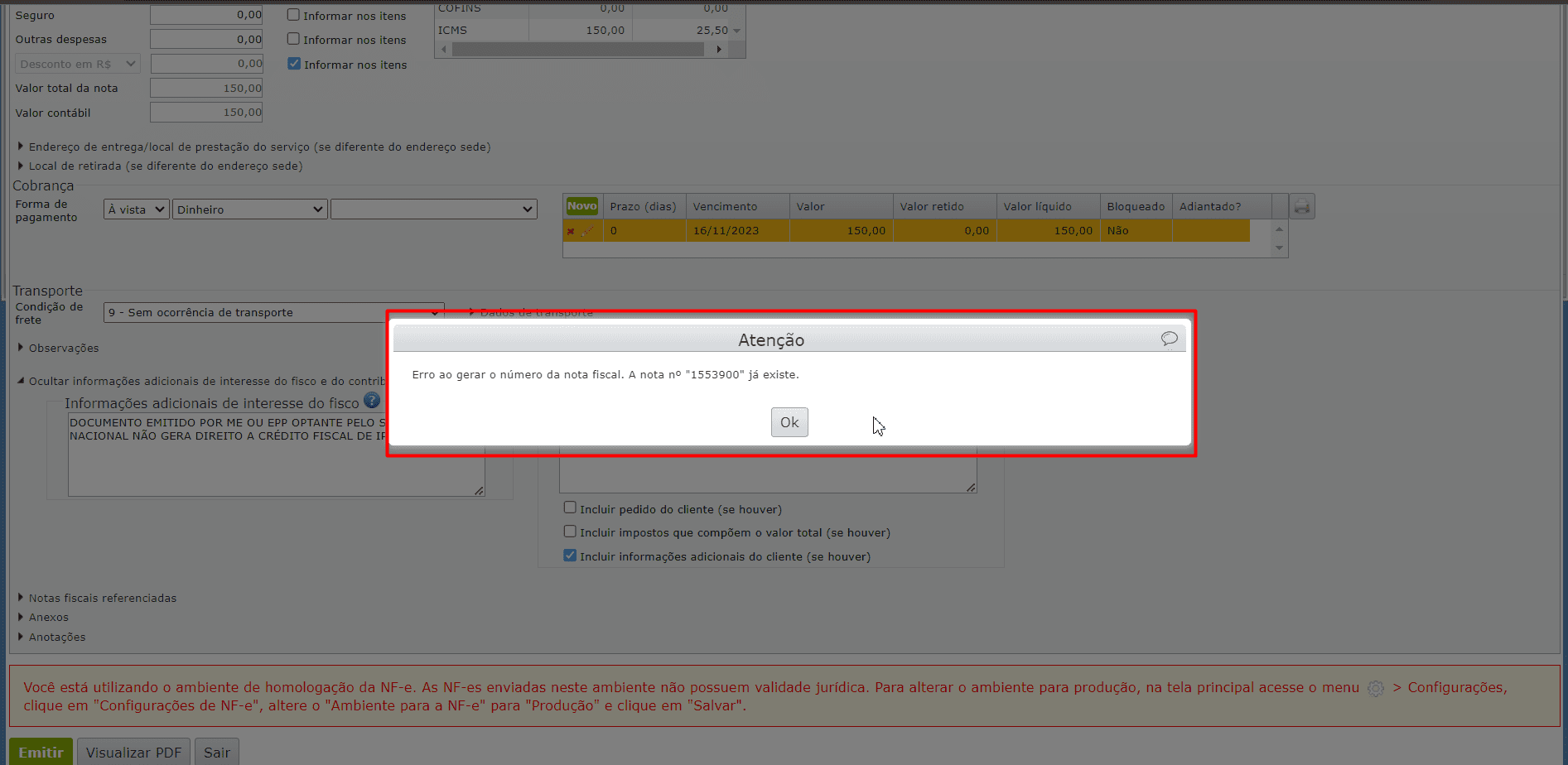This screenshot has width=1568, height=765.
Task: Check Incluir pedido do cliente
Action: pos(570,508)
